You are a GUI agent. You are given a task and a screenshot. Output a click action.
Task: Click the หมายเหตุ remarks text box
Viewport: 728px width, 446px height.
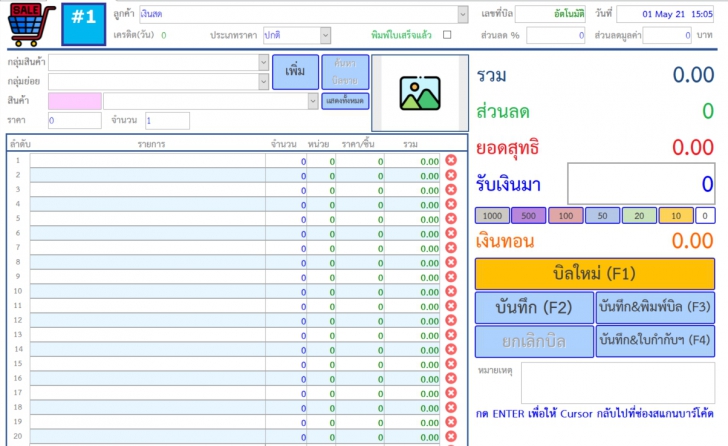618,383
